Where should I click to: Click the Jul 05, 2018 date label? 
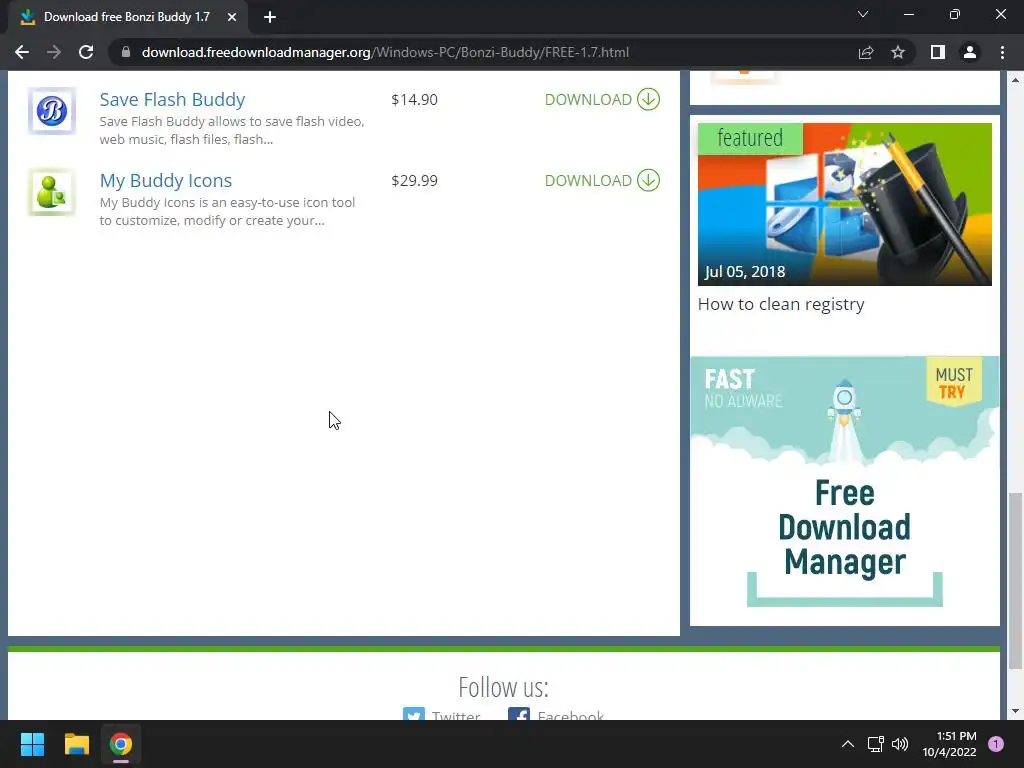744,272
